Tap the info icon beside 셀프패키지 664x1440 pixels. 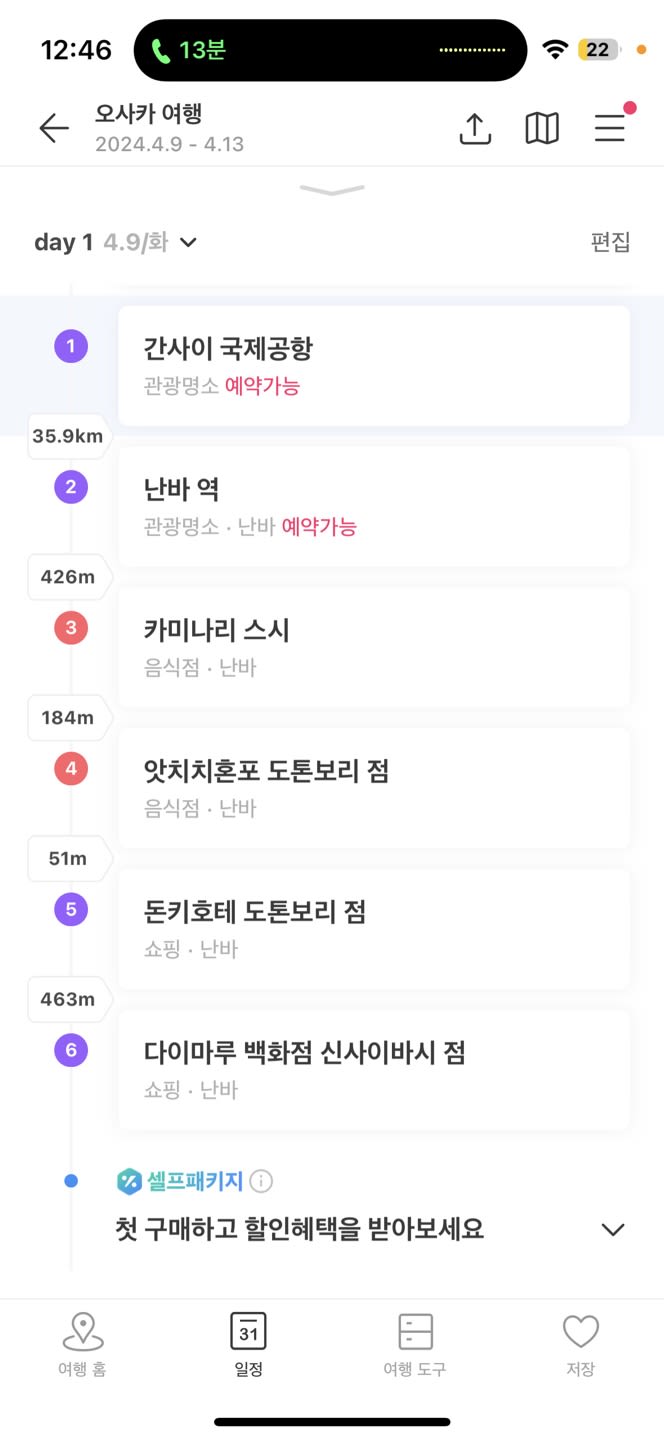click(261, 1181)
